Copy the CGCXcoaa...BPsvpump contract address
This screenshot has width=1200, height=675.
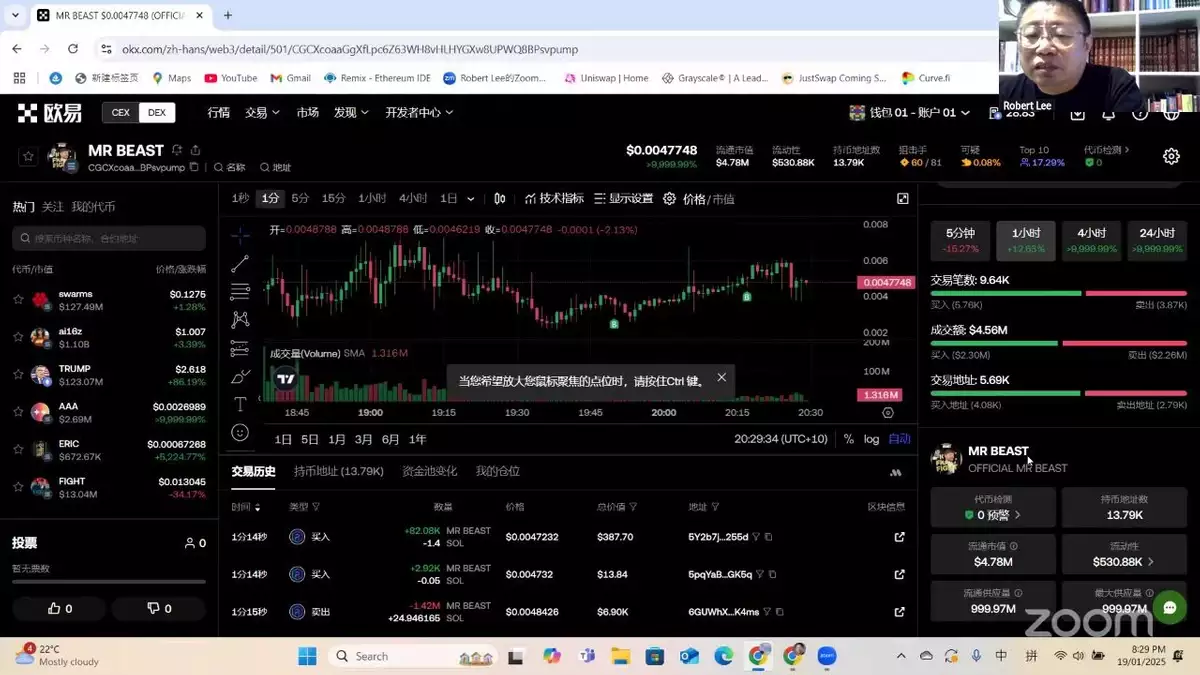(194, 167)
